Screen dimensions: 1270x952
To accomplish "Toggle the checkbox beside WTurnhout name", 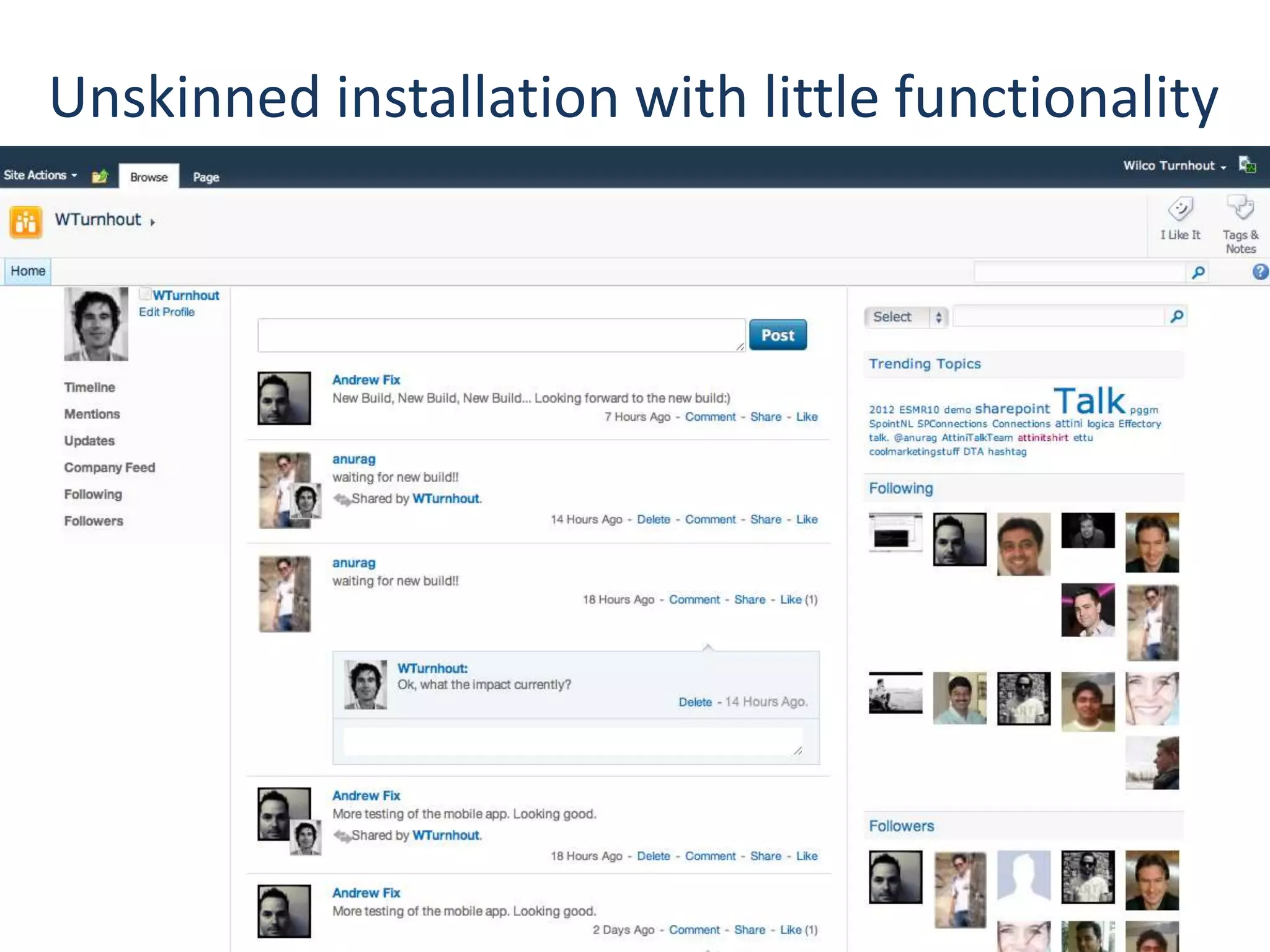I will (x=144, y=294).
